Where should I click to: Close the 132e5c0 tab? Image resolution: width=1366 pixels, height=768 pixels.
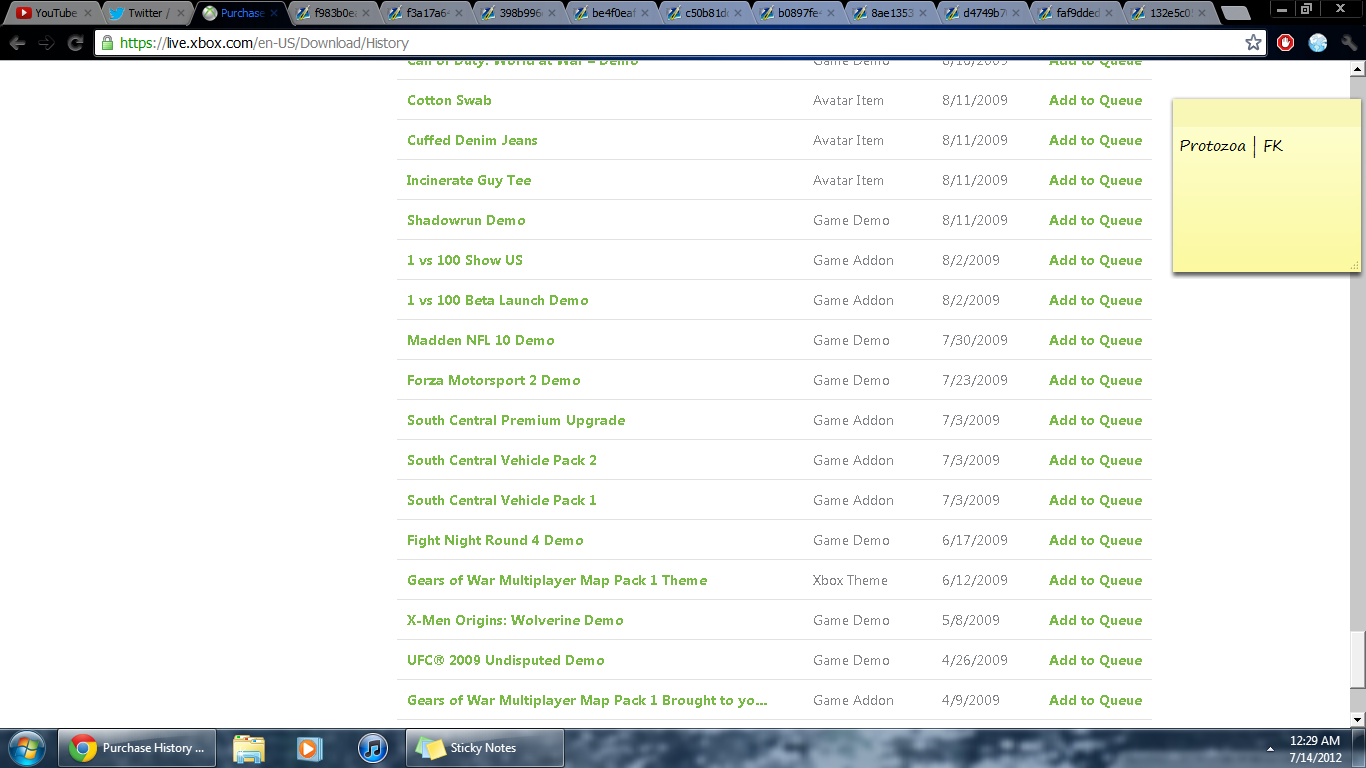pos(1203,13)
